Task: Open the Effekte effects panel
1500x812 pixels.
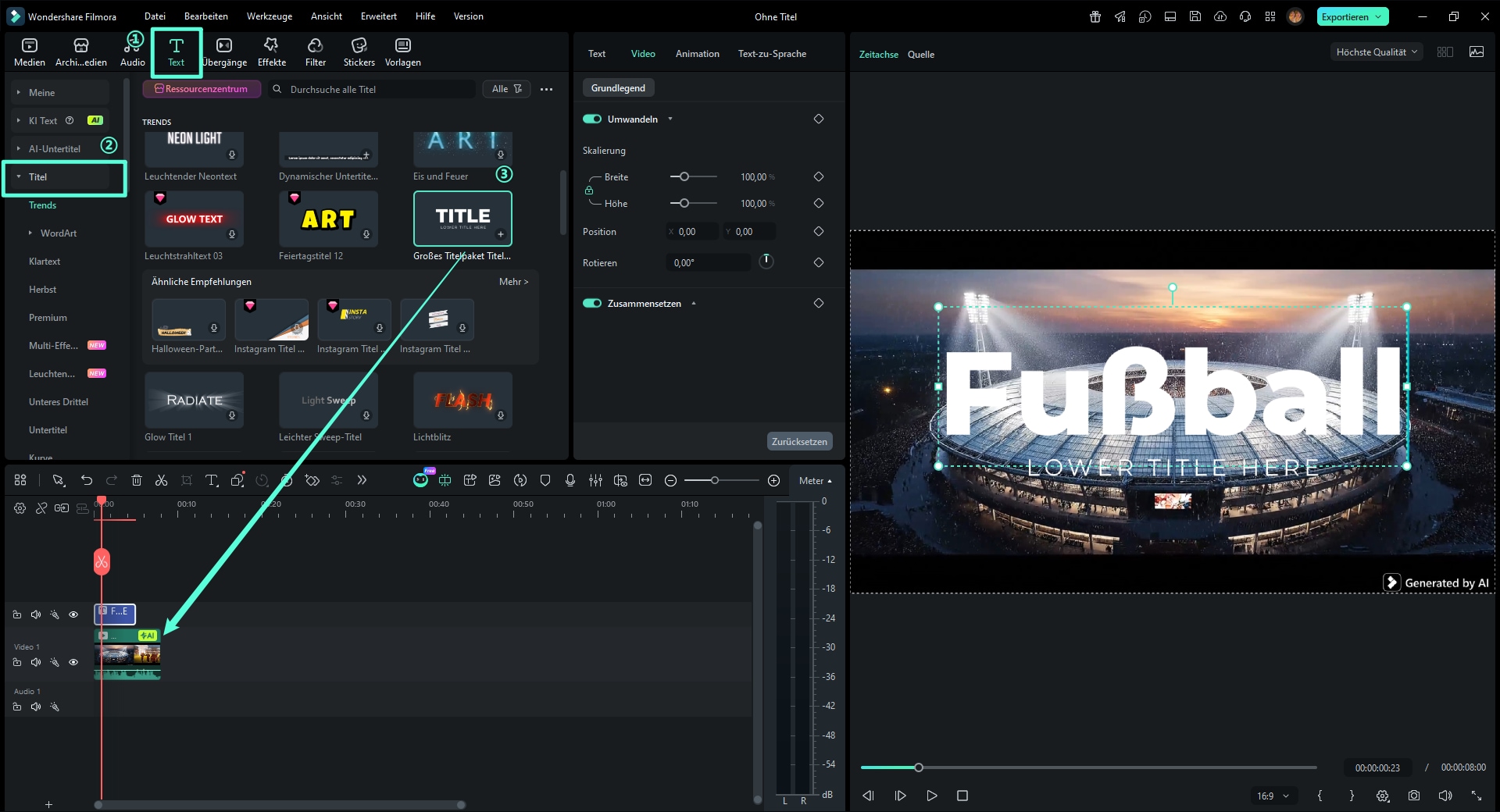Action: pos(271,52)
